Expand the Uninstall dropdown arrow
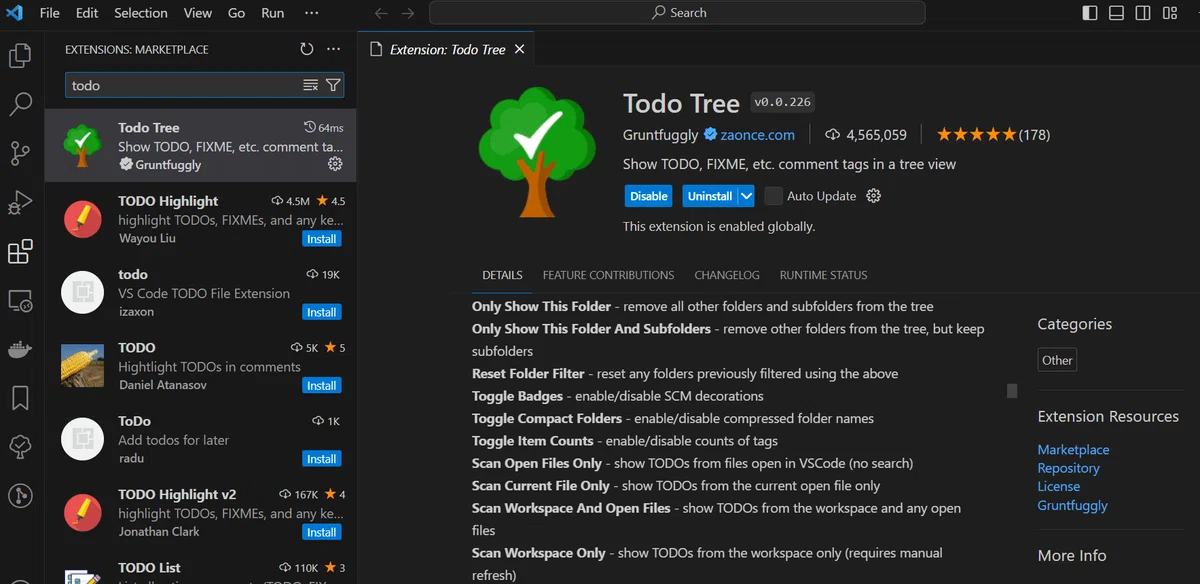The width and height of the screenshot is (1200, 584). click(746, 196)
